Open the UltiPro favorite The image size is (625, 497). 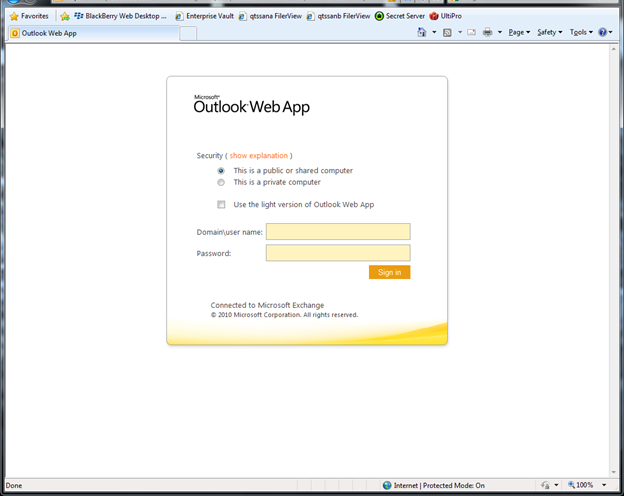446,16
